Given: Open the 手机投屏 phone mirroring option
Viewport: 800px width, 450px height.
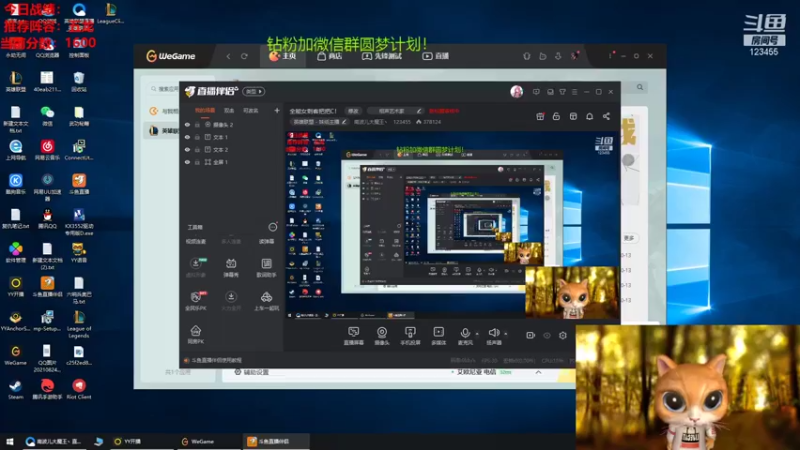Looking at the screenshot, I should click(x=410, y=336).
